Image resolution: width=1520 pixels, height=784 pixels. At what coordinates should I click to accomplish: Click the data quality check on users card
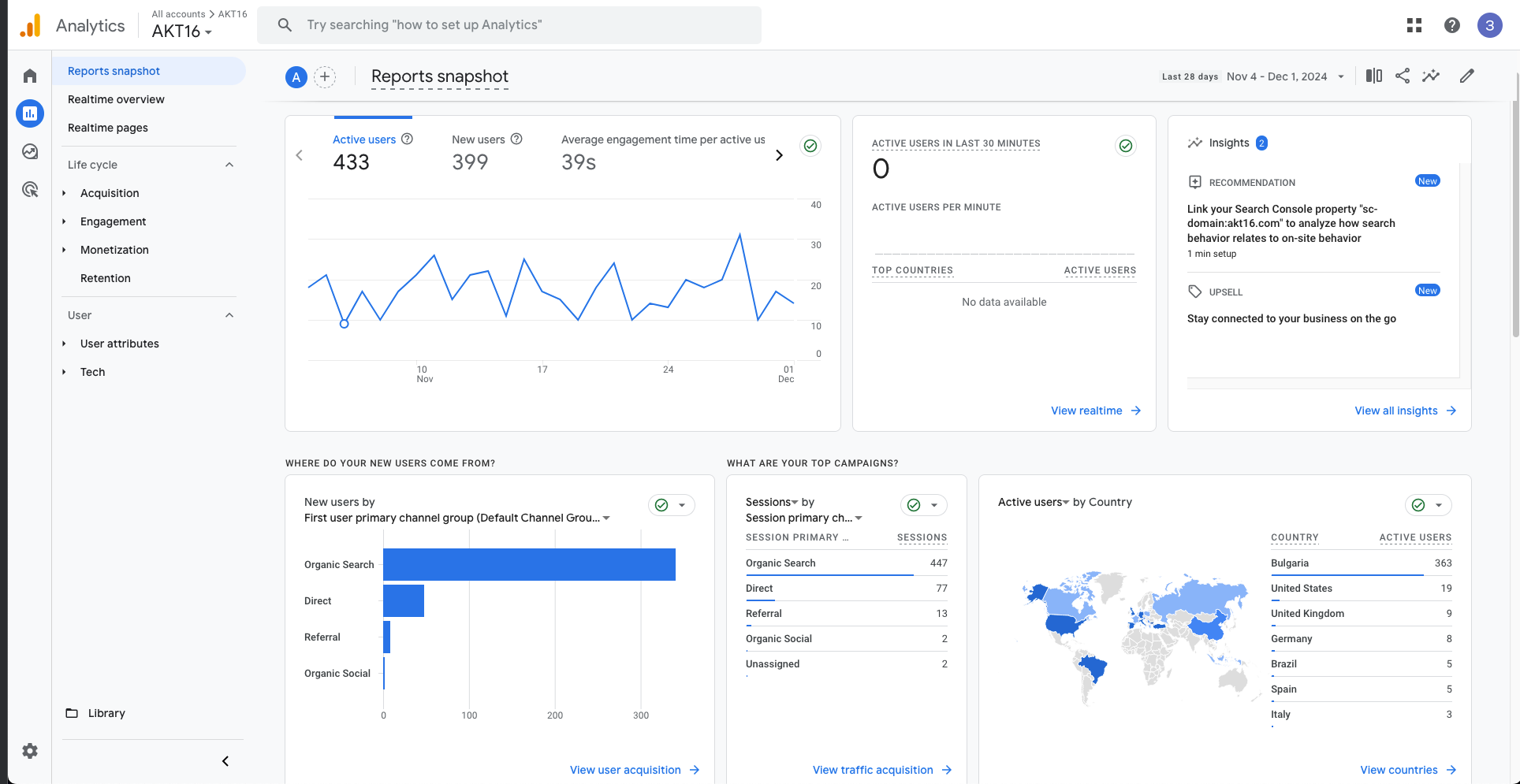[x=810, y=146]
